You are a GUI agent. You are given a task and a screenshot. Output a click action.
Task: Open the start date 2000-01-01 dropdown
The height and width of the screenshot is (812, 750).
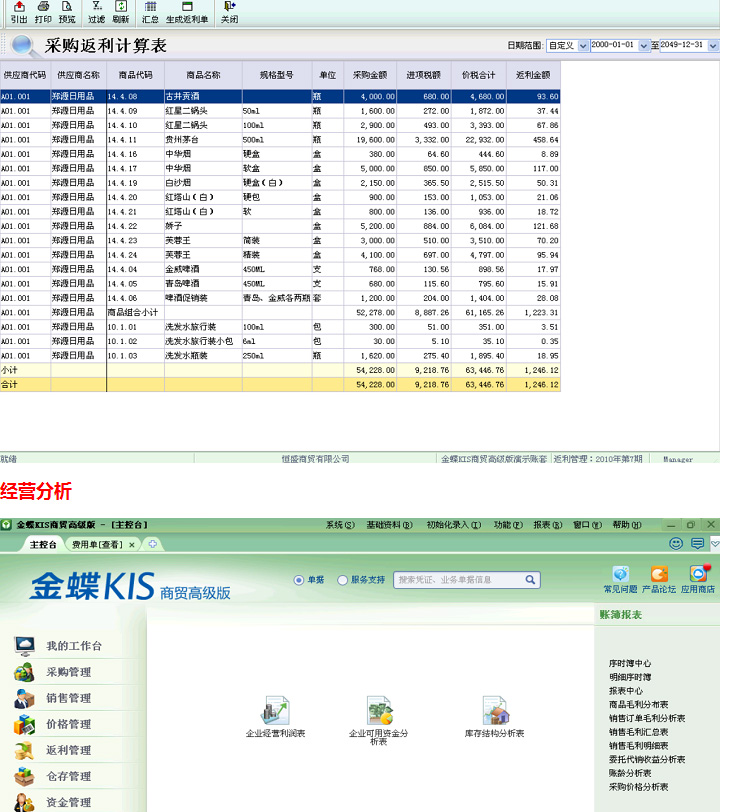[x=644, y=46]
